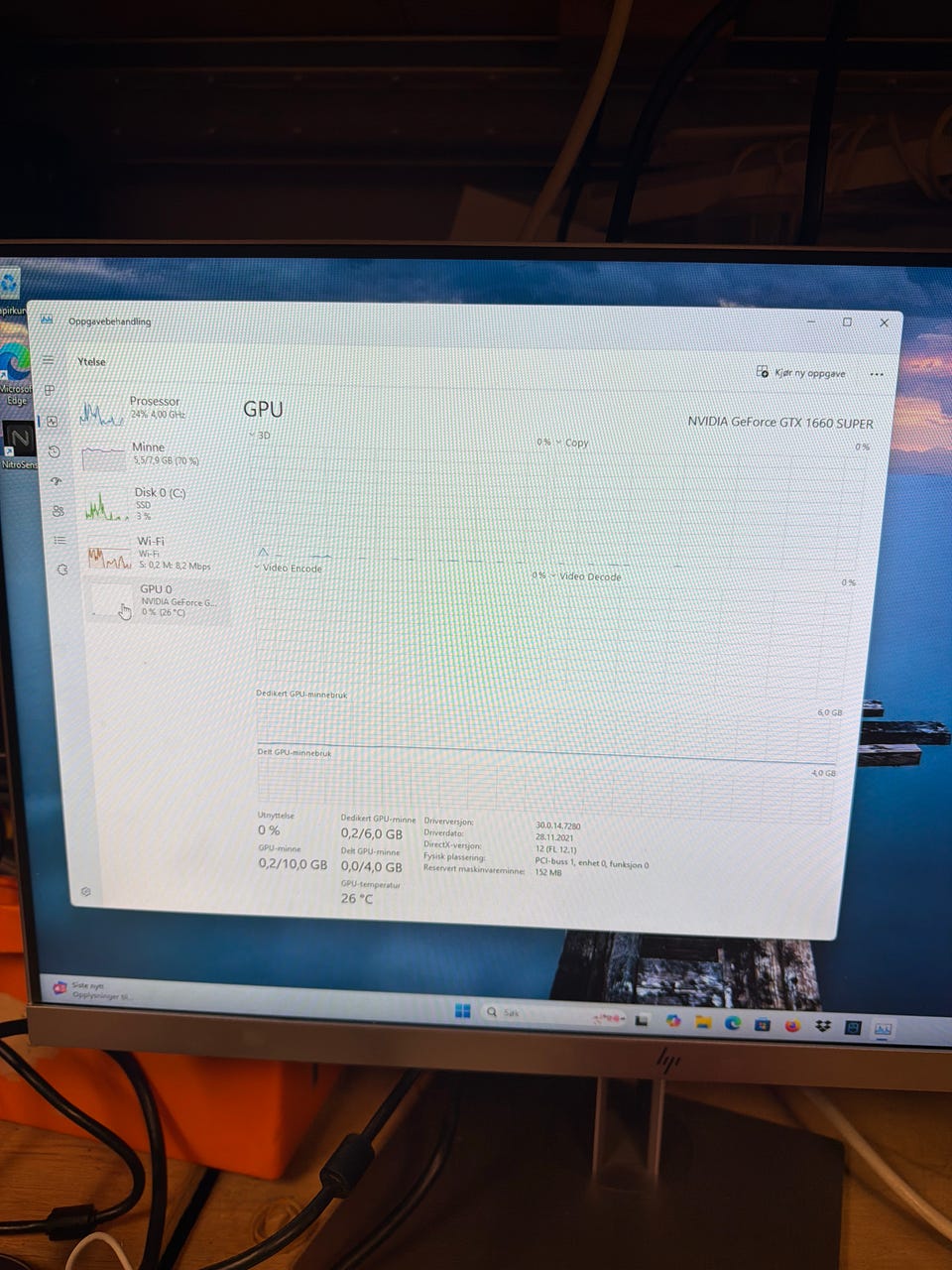Select the Wi-Fi performance entry

(x=156, y=554)
